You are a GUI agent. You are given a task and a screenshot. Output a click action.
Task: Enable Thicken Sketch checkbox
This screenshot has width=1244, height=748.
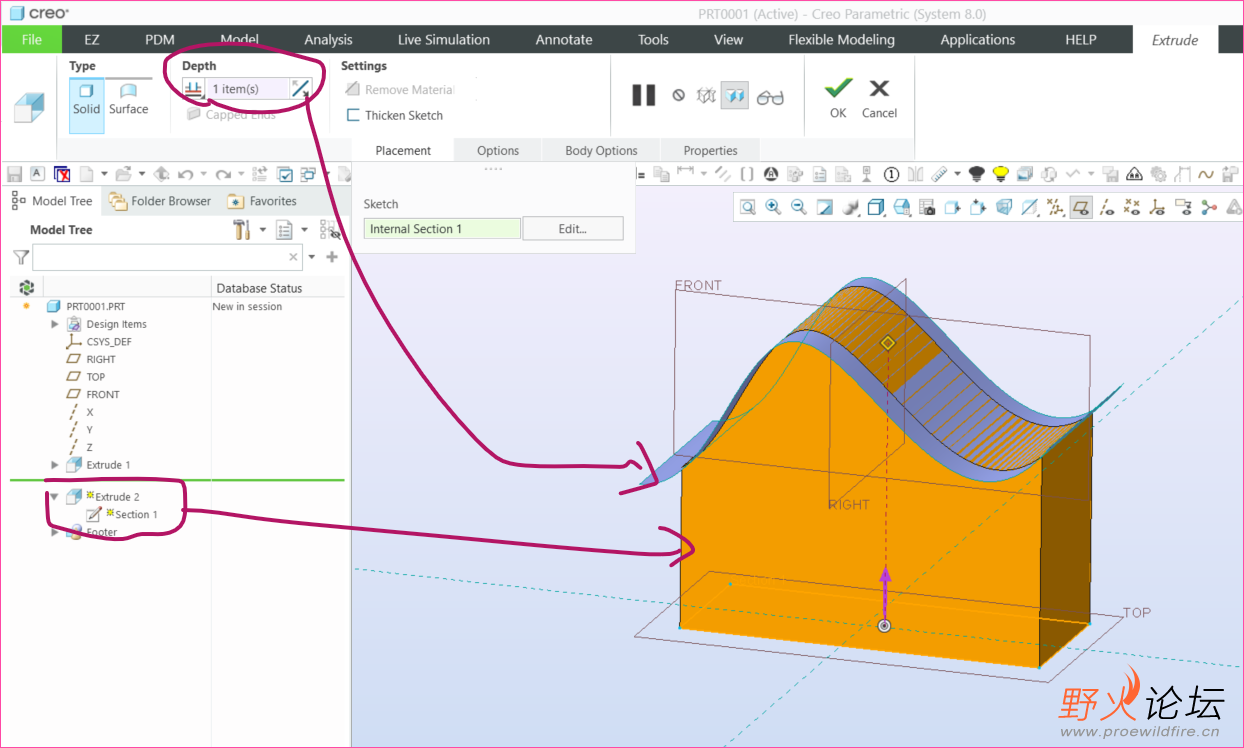[353, 115]
